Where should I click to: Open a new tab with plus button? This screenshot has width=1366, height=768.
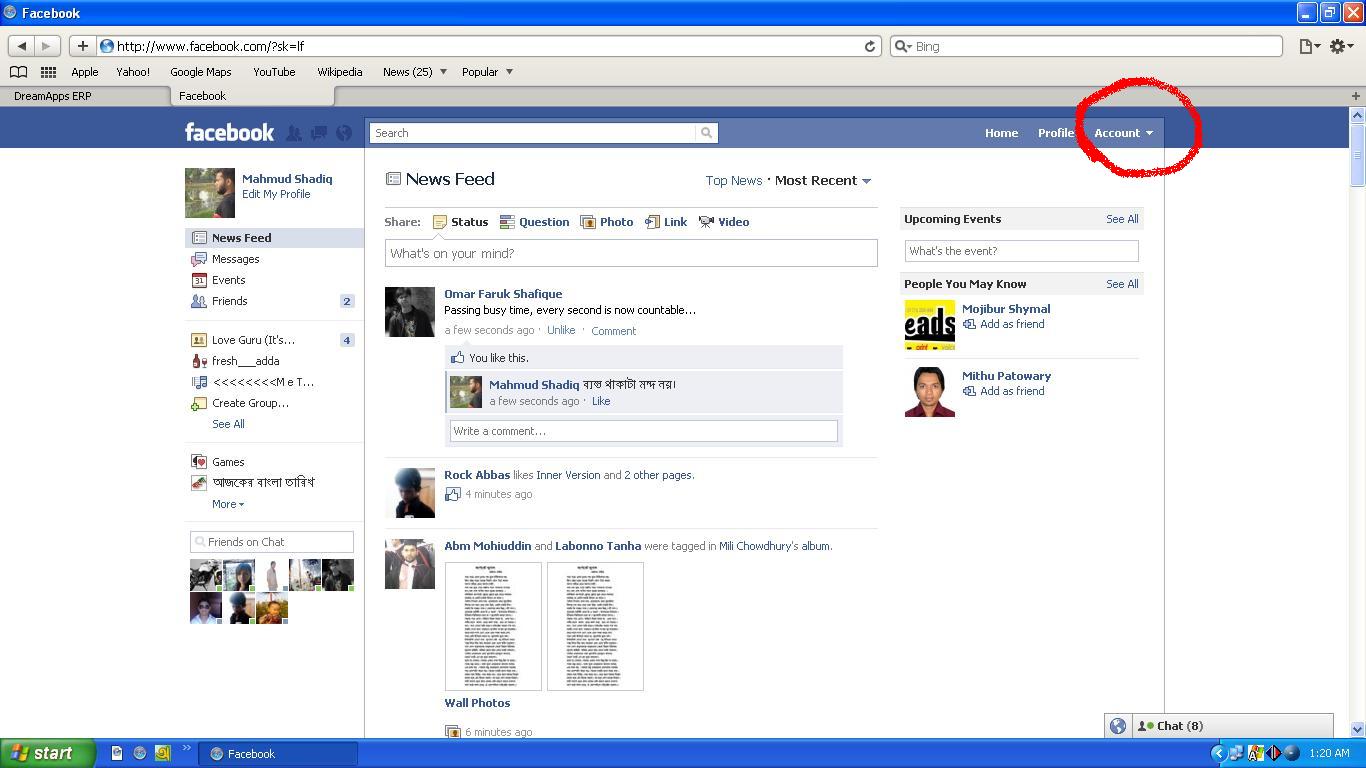pos(1356,96)
